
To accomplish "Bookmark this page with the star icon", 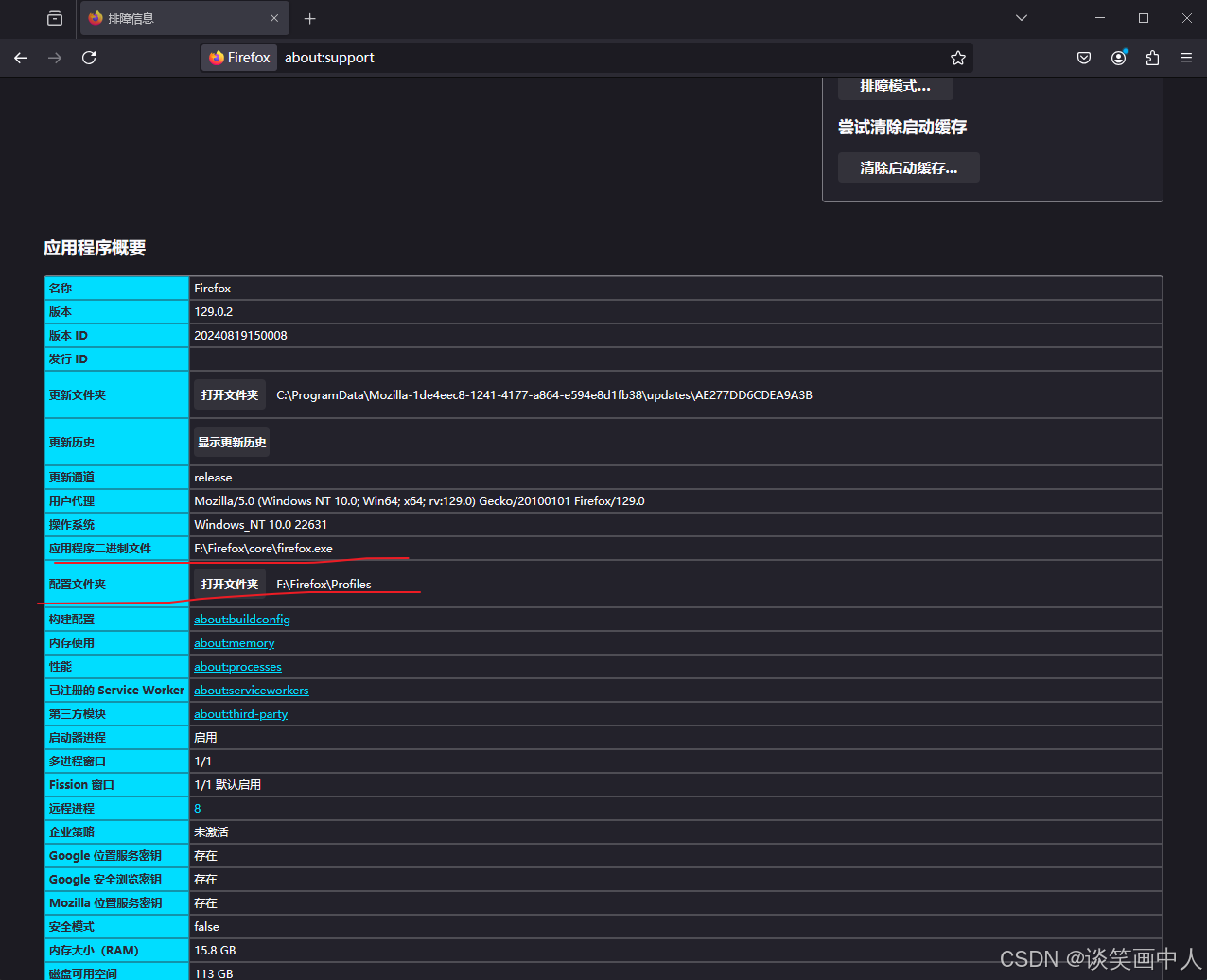I will (x=958, y=58).
